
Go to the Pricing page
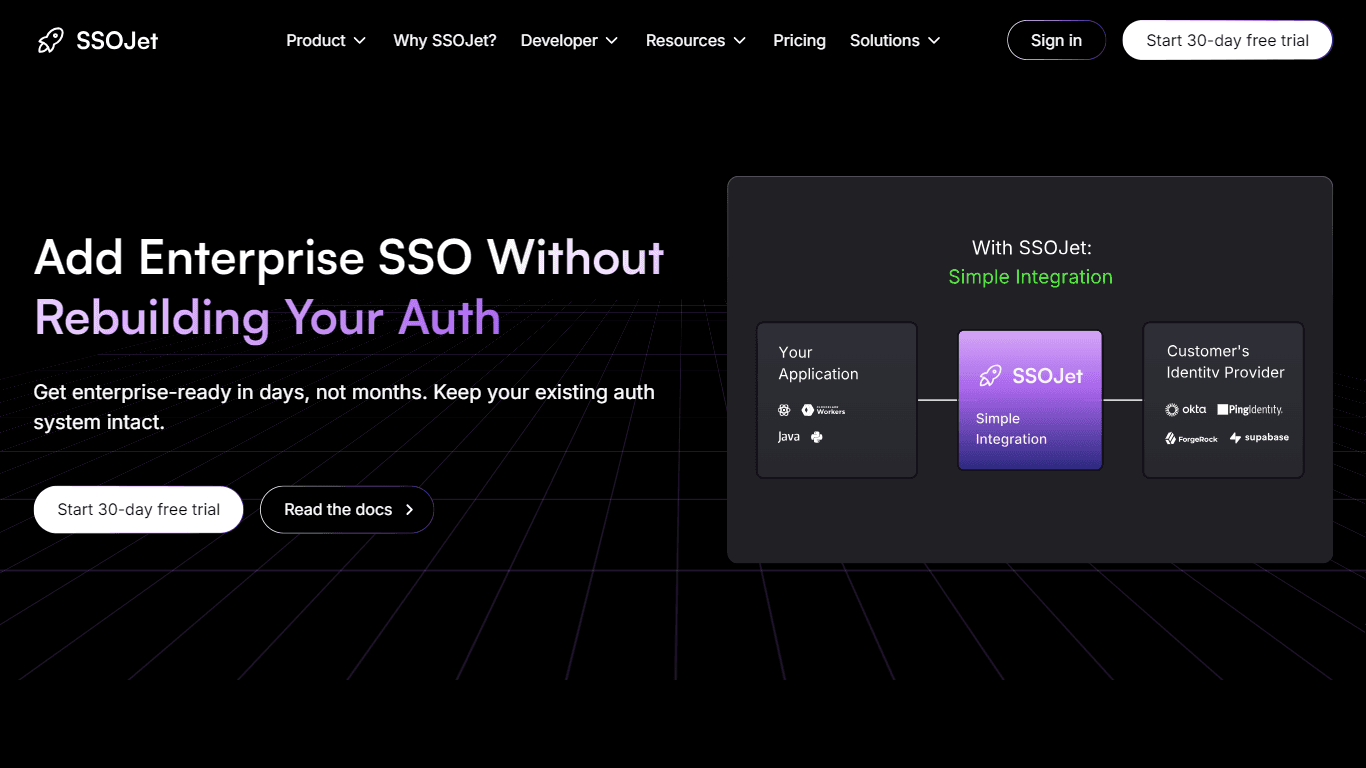799,41
